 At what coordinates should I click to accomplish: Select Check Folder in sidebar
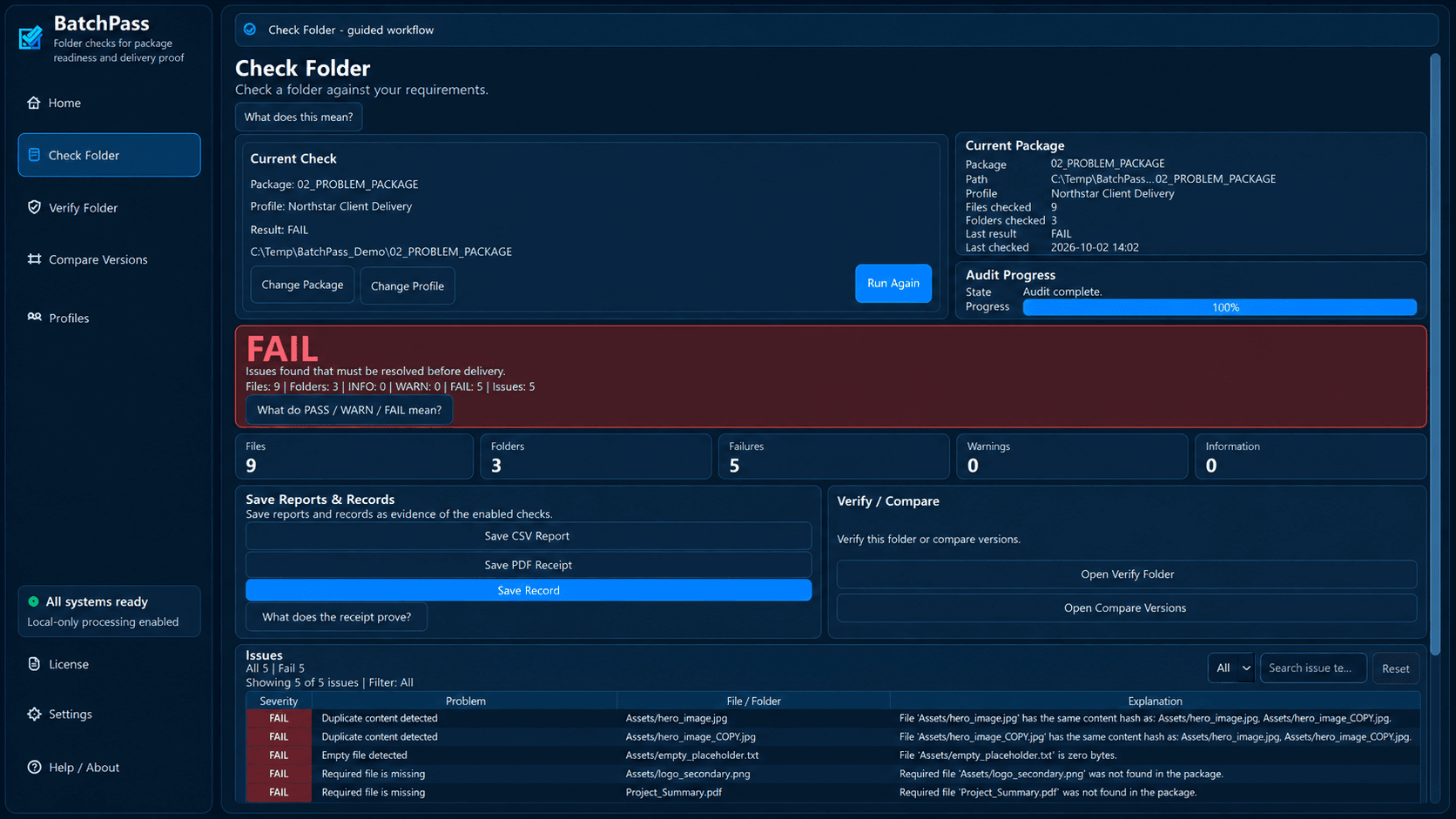click(109, 155)
